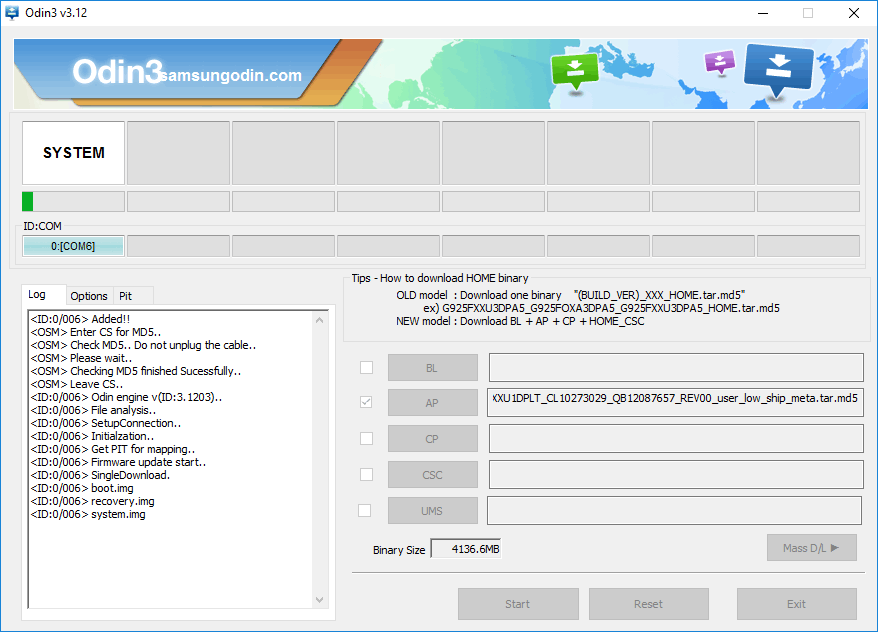
Task: Click the 'Get PIT for mapping..' log line
Action: [x=113, y=449]
